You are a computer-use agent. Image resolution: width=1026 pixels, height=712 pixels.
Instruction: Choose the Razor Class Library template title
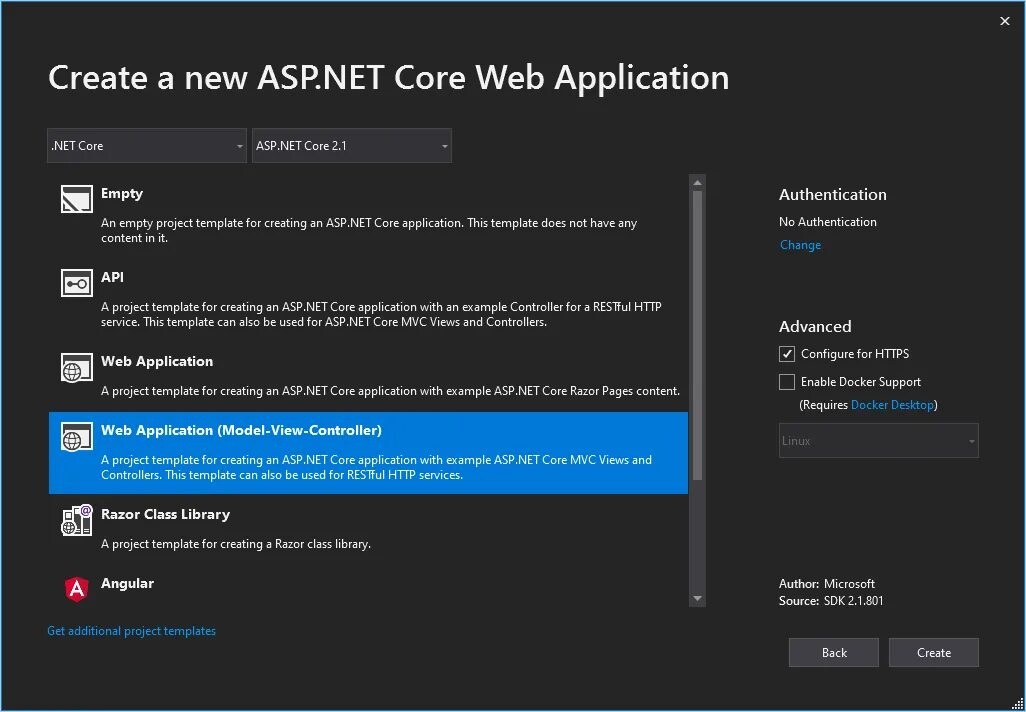[165, 514]
